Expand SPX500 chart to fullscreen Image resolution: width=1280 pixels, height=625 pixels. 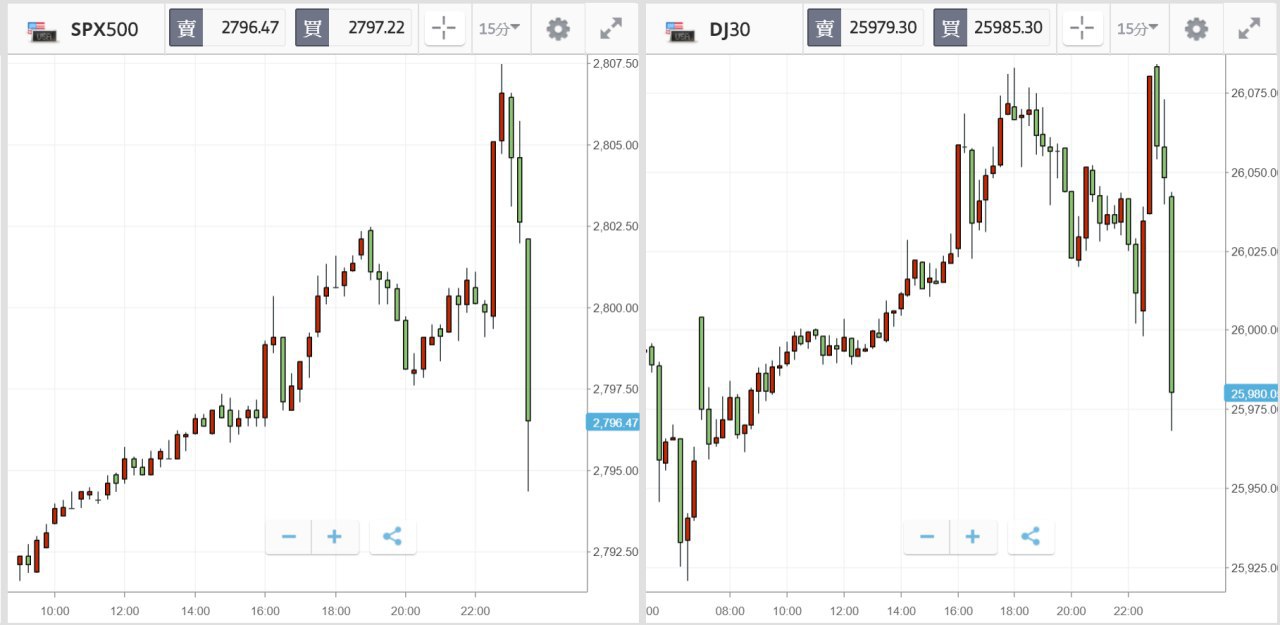(x=611, y=29)
